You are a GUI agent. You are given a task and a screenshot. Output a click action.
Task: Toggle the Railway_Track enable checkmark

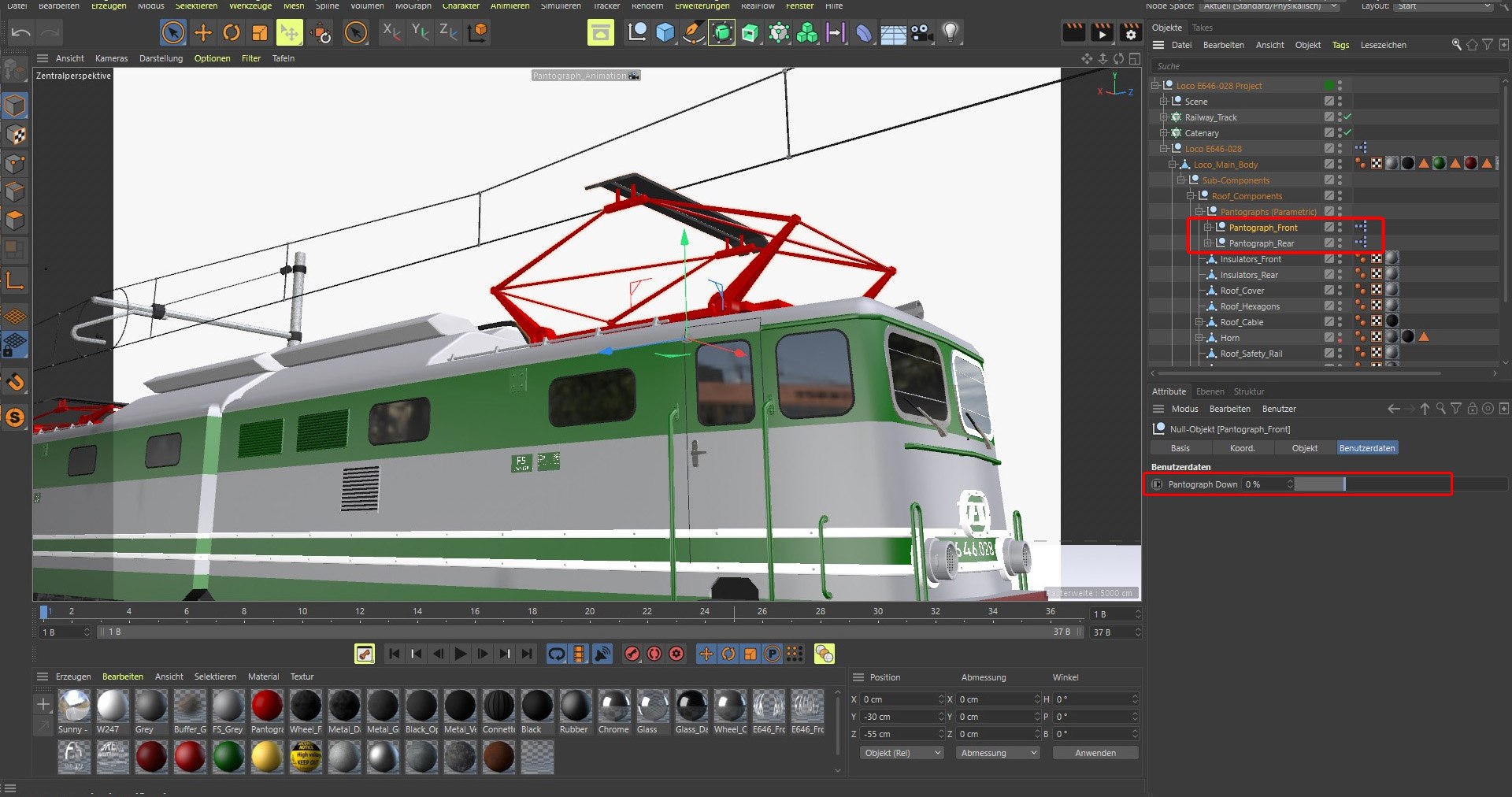tap(1347, 117)
